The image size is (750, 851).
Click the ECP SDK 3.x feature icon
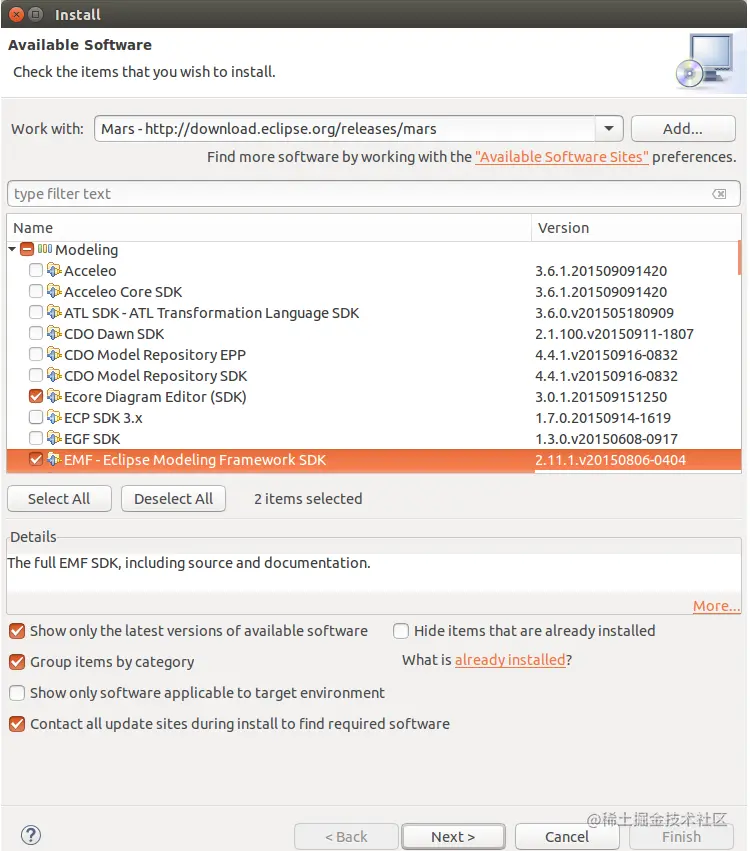click(54, 418)
